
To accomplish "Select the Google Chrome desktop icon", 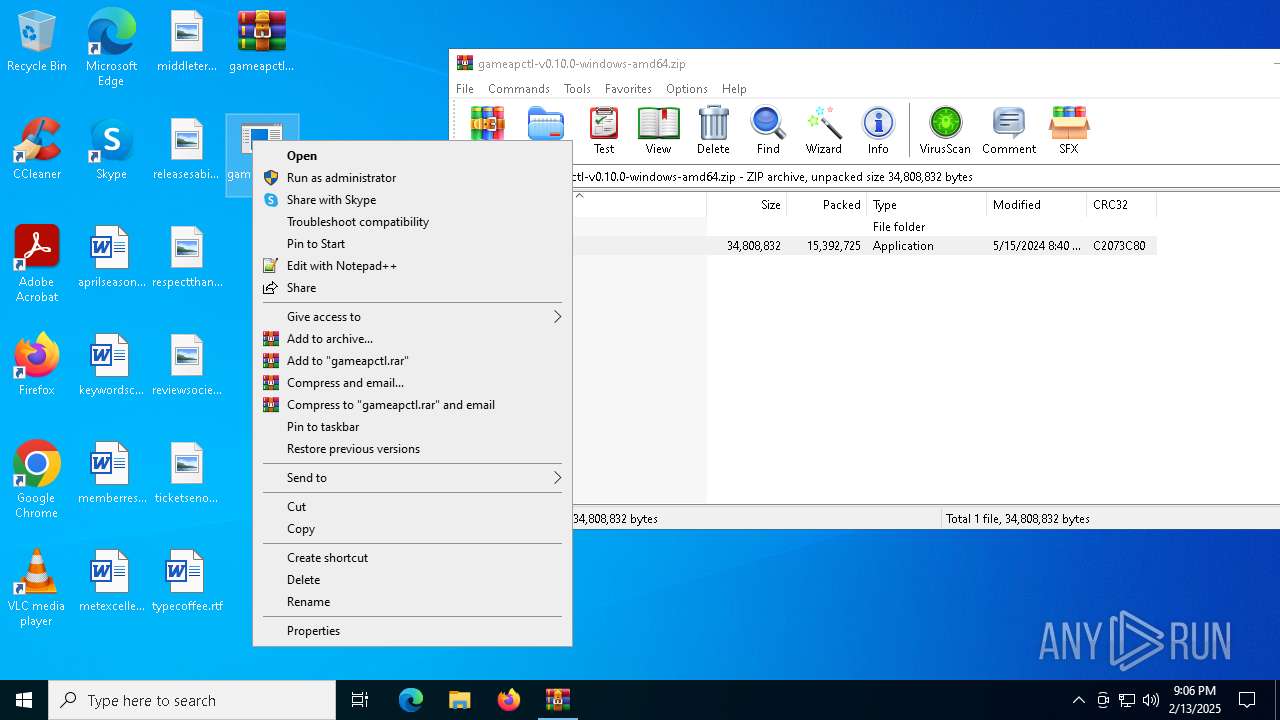I will [x=37, y=480].
